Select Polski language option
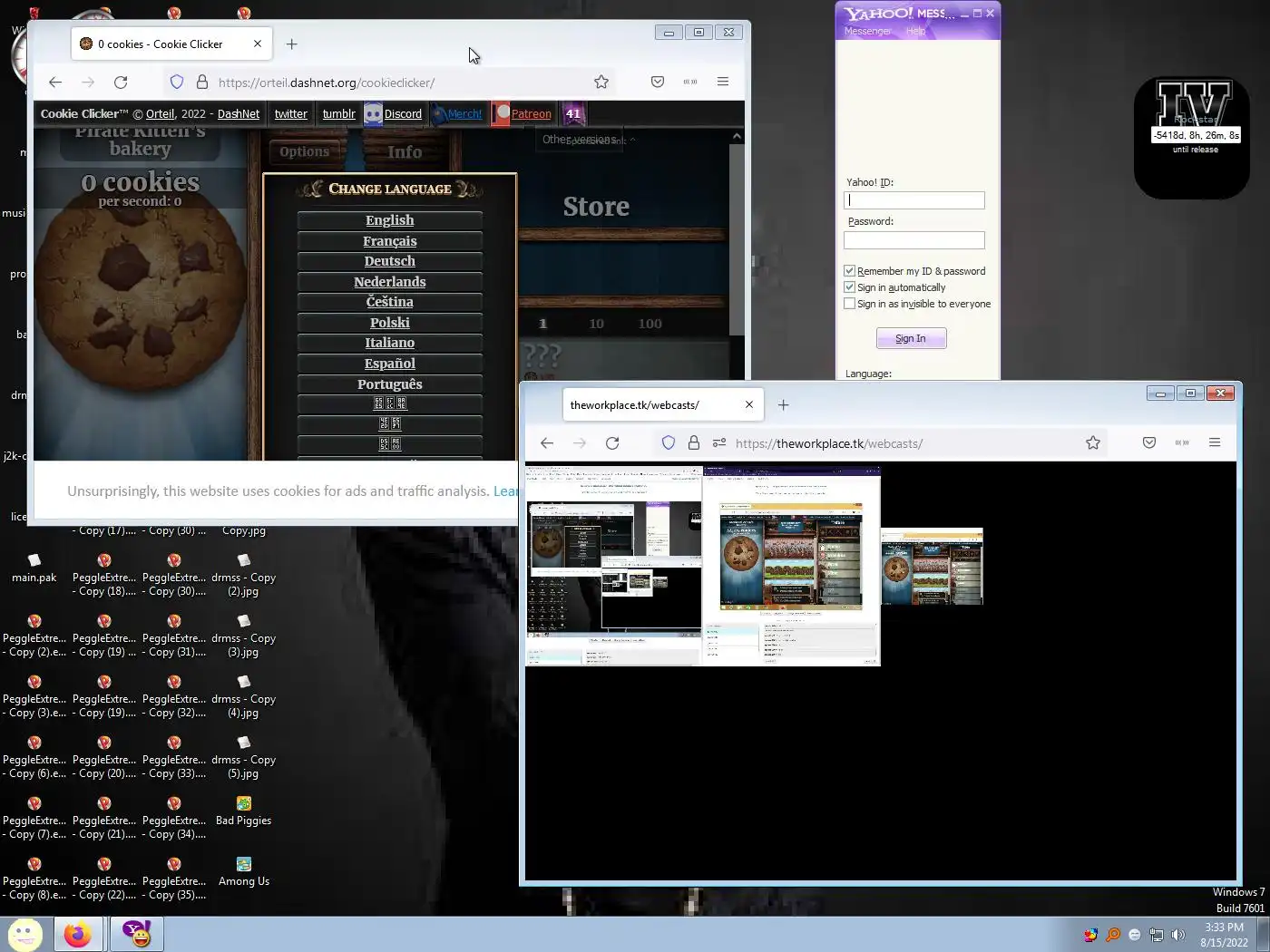This screenshot has width=1270, height=952. (x=390, y=323)
